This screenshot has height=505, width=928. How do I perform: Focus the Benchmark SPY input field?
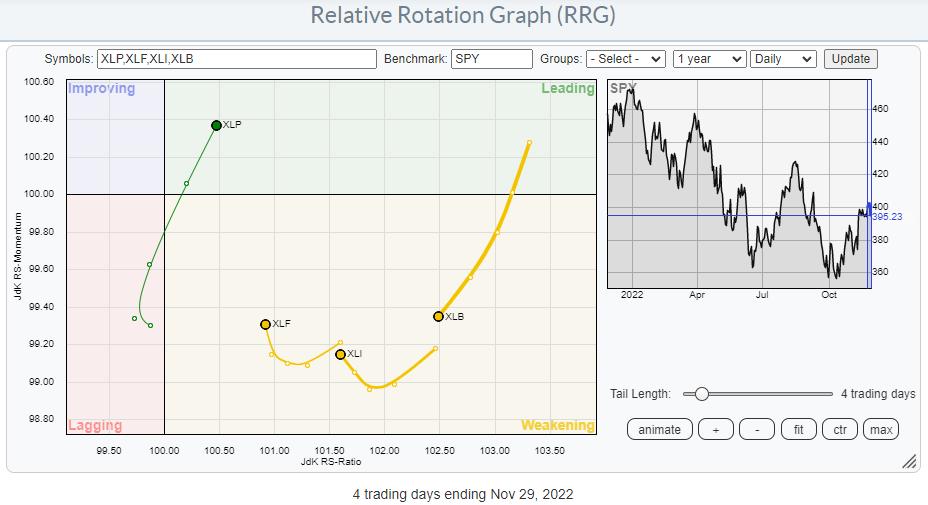pyautogui.click(x=491, y=59)
